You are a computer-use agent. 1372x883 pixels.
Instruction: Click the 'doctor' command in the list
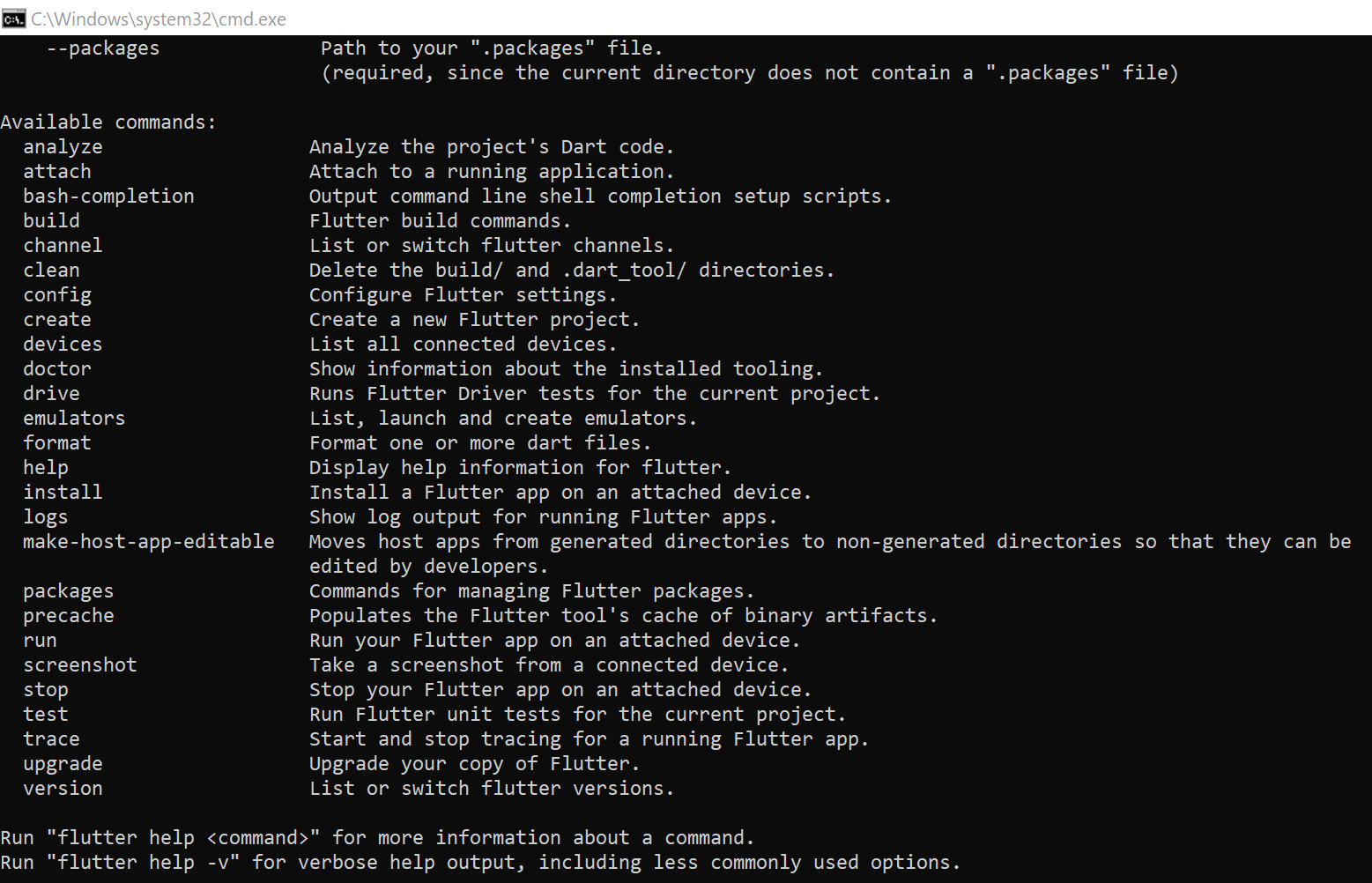click(57, 369)
